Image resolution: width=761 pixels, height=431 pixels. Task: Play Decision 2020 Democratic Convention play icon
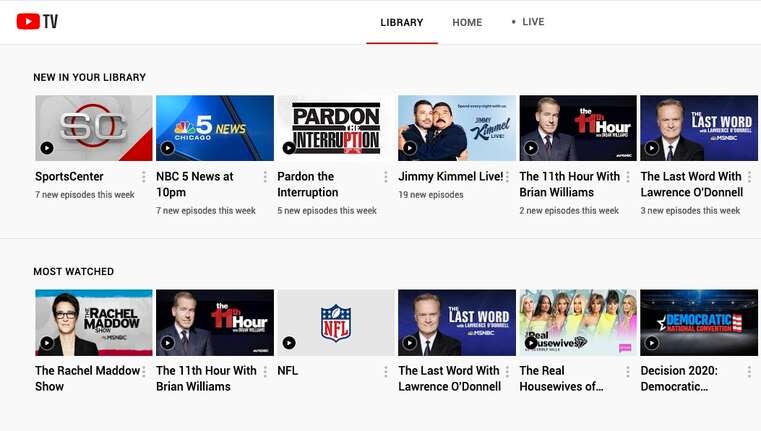652,343
